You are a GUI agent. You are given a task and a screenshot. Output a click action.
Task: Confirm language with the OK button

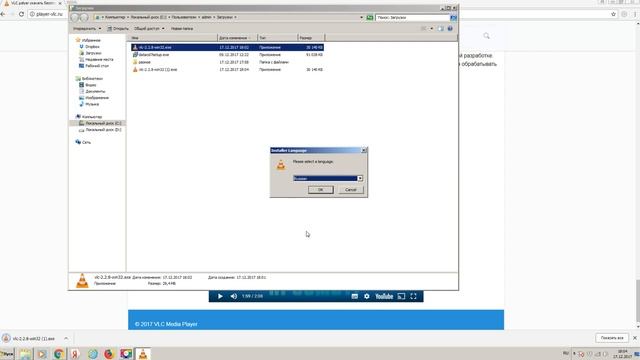[x=320, y=190]
